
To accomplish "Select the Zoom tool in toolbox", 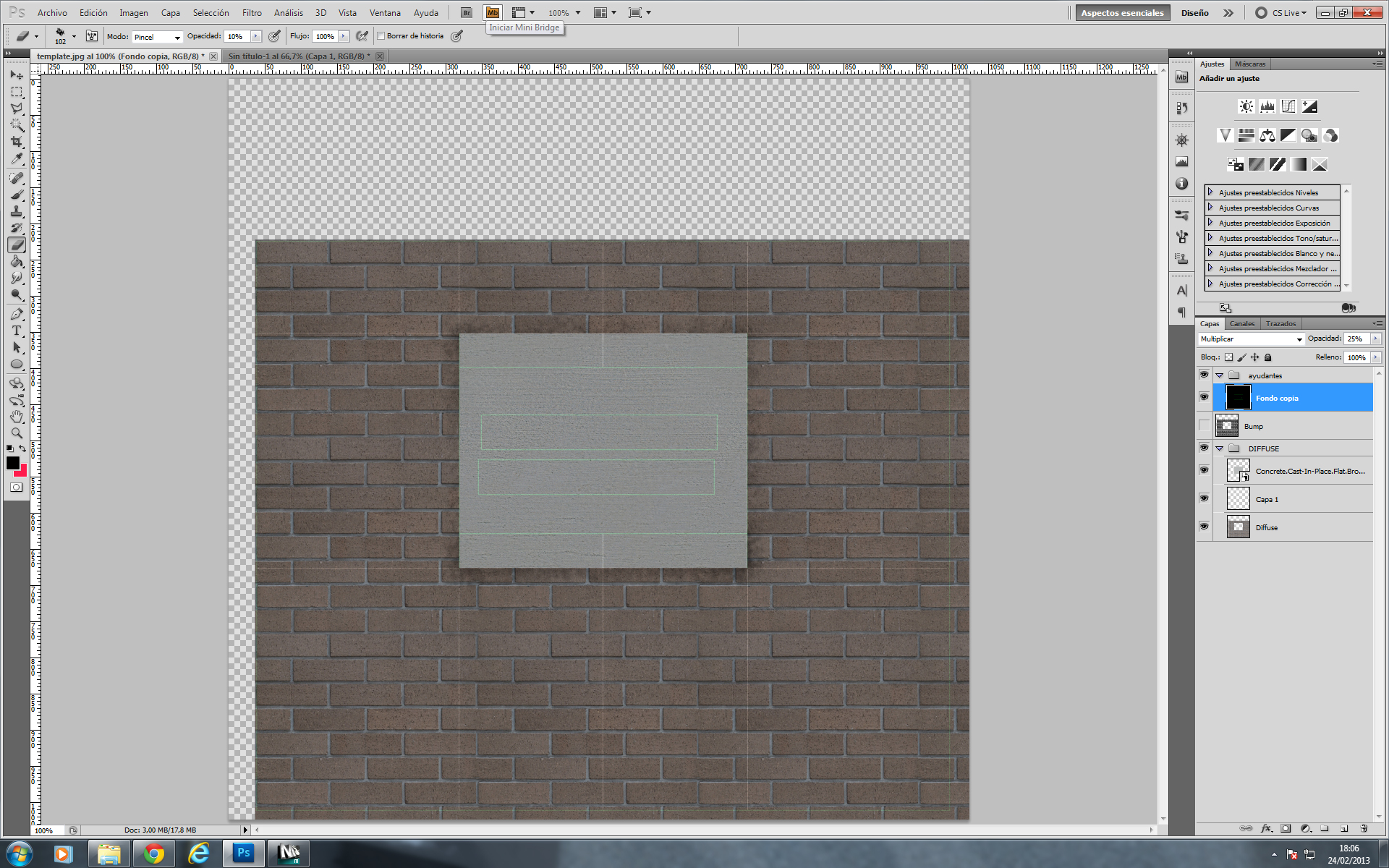I will tap(17, 433).
